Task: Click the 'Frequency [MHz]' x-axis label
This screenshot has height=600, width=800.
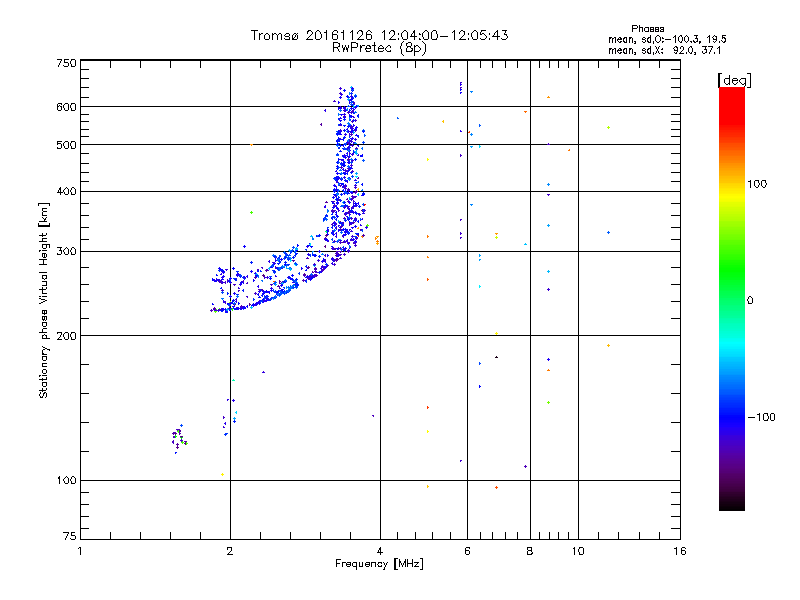Action: [379, 564]
